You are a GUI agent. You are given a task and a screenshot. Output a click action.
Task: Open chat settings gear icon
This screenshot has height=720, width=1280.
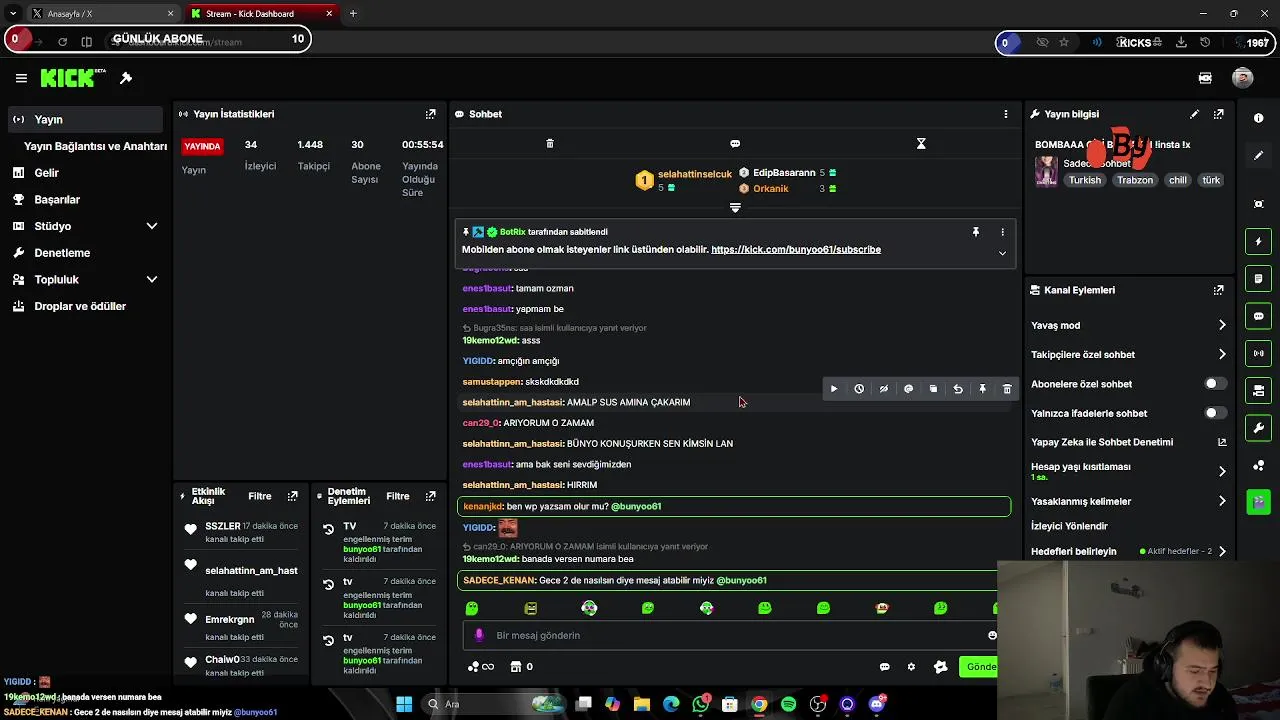click(911, 667)
